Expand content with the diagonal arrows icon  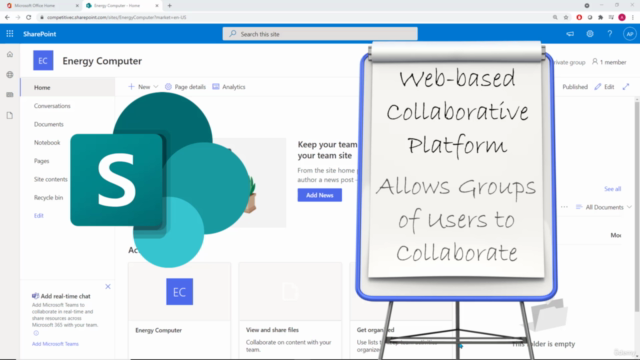pyautogui.click(x=626, y=87)
